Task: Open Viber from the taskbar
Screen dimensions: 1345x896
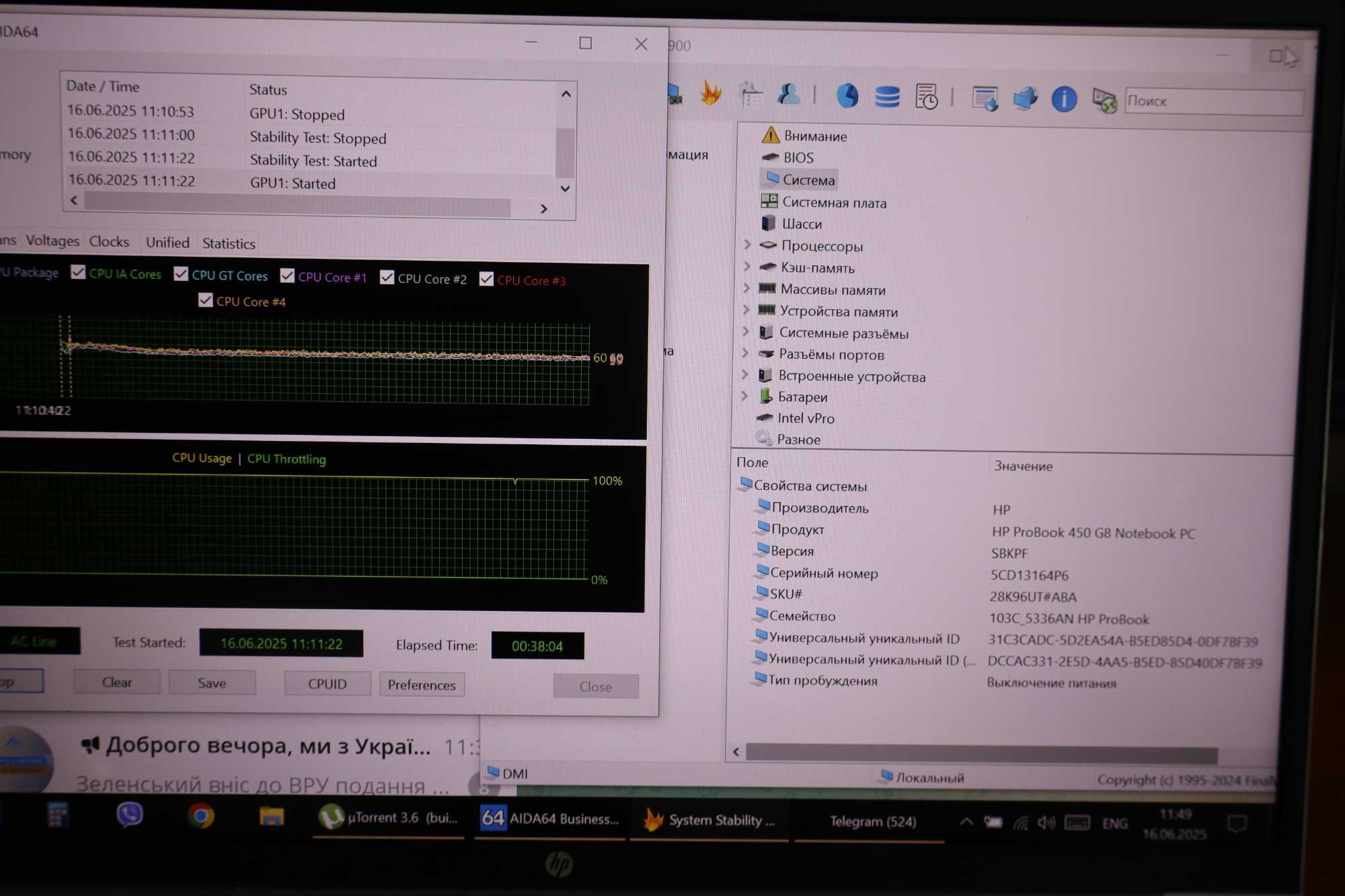Action: point(129,815)
